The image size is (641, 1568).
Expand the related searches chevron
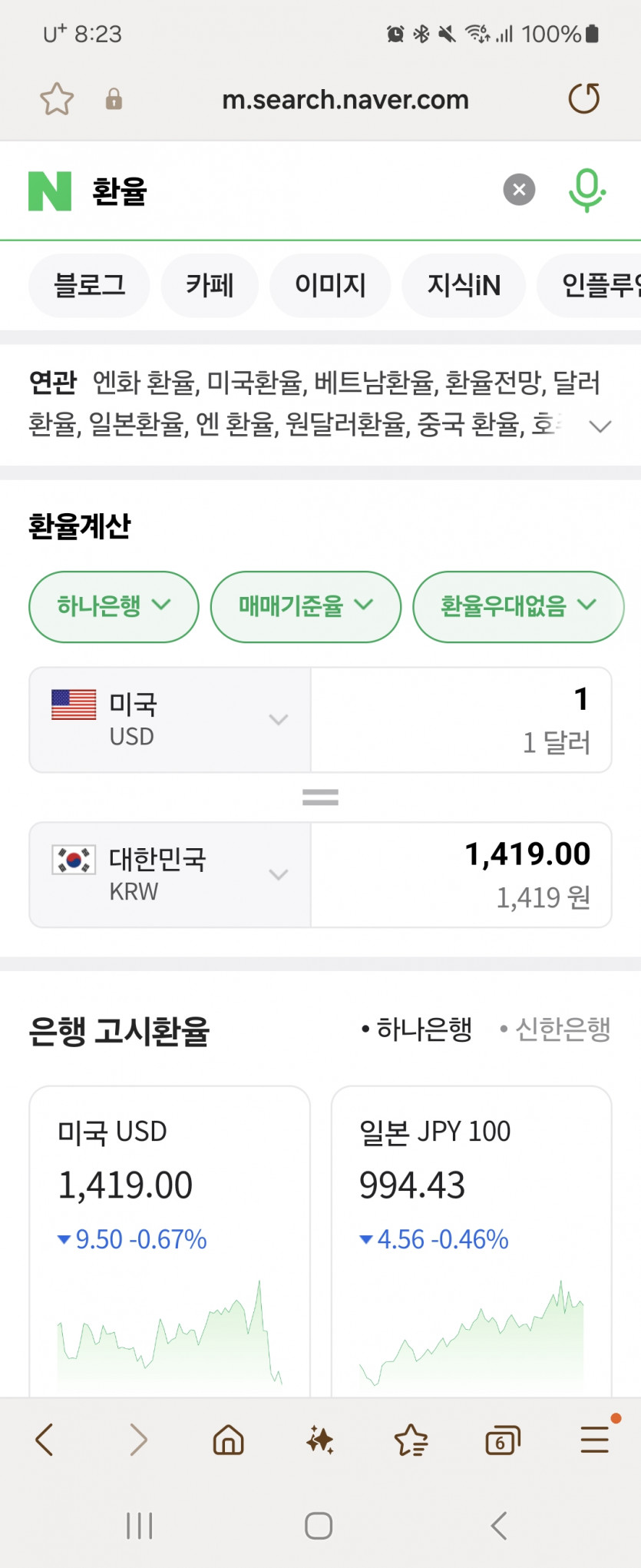click(x=600, y=426)
